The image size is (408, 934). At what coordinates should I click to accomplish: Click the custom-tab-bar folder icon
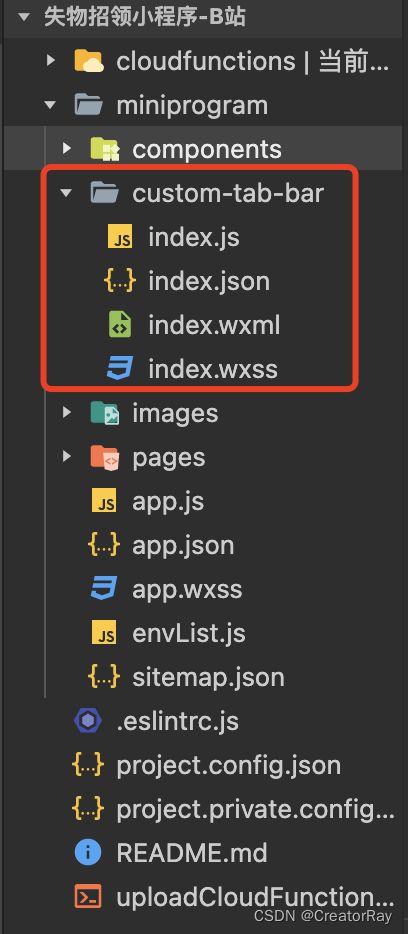click(105, 193)
